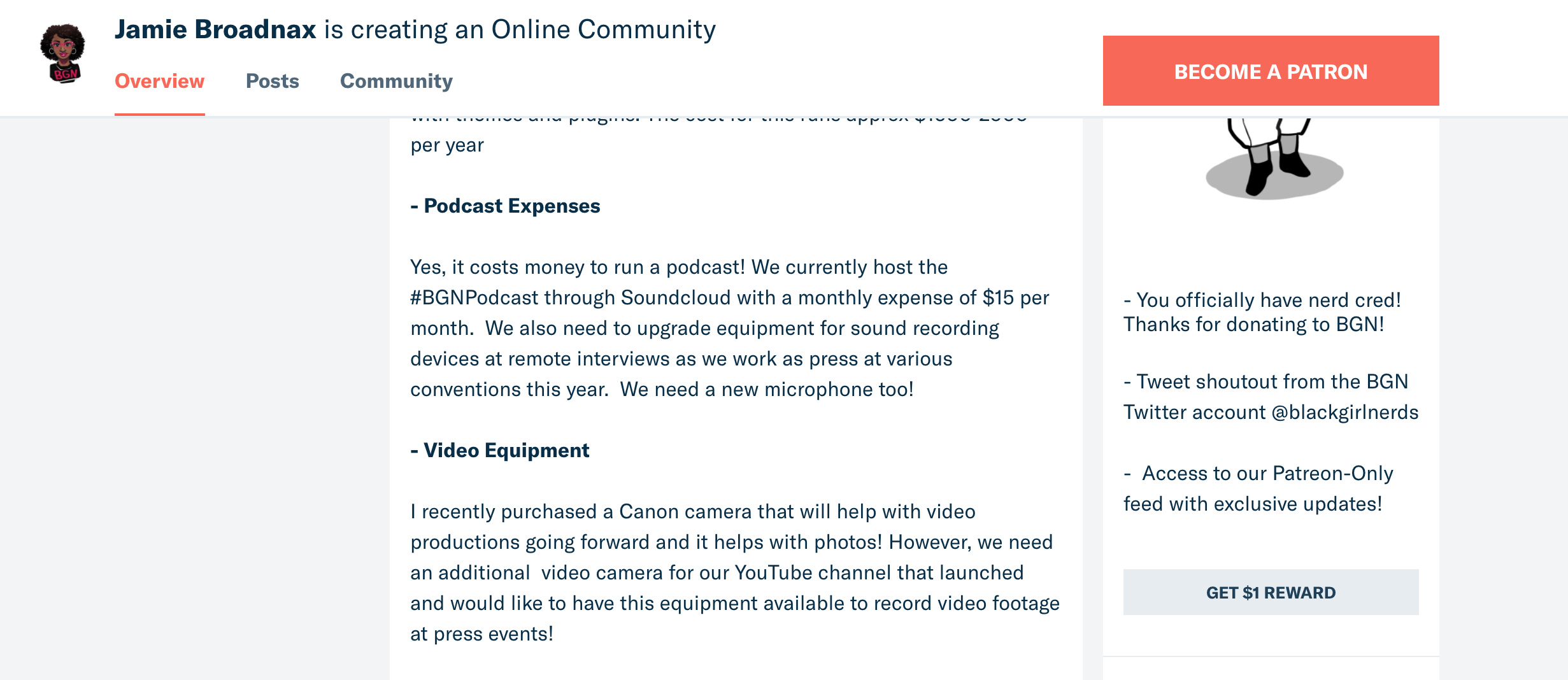Click "devices at remote interviews" text line
The image size is (1568, 680).
(x=681, y=358)
